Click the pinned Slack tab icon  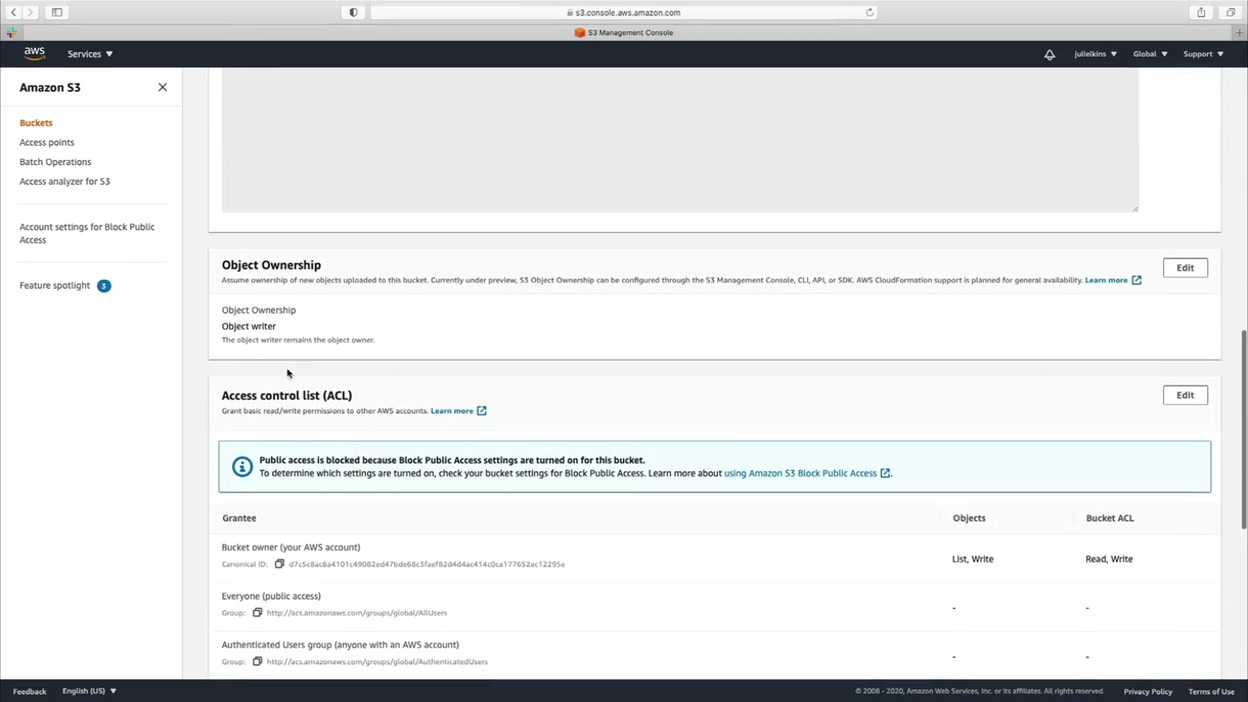tap(12, 33)
